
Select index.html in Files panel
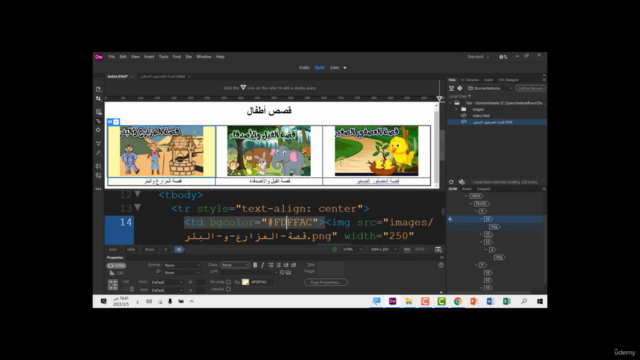pos(481,116)
